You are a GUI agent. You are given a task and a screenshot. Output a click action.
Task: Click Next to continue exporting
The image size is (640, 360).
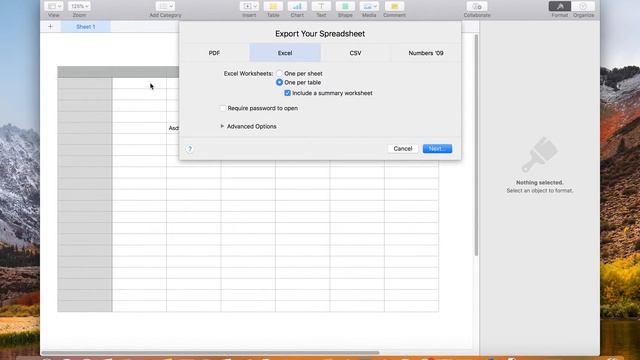coord(437,149)
